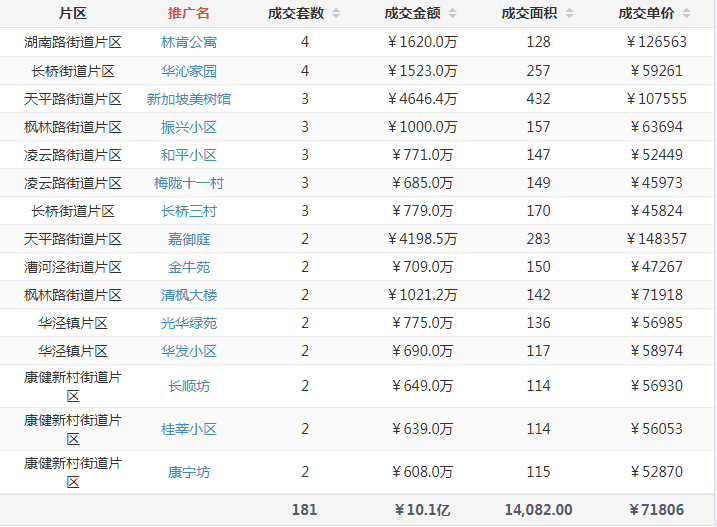Select 康健新村街道片区 in the 长顺坊 row
The height and width of the screenshot is (527, 717).
click(73, 387)
